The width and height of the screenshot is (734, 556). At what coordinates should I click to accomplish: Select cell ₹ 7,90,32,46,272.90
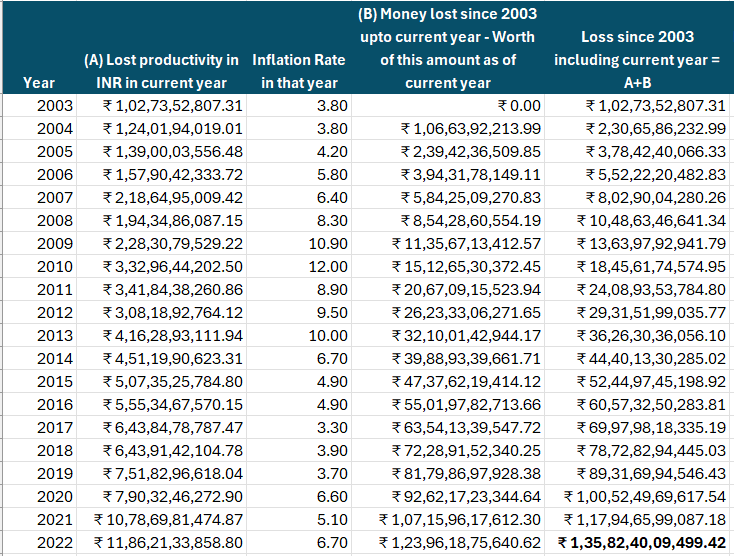click(161, 497)
